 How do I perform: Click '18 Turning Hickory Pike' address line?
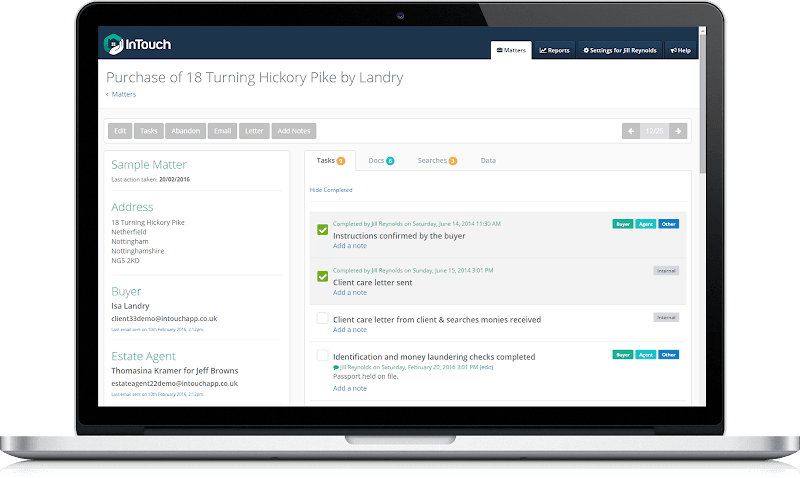pyautogui.click(x=148, y=222)
